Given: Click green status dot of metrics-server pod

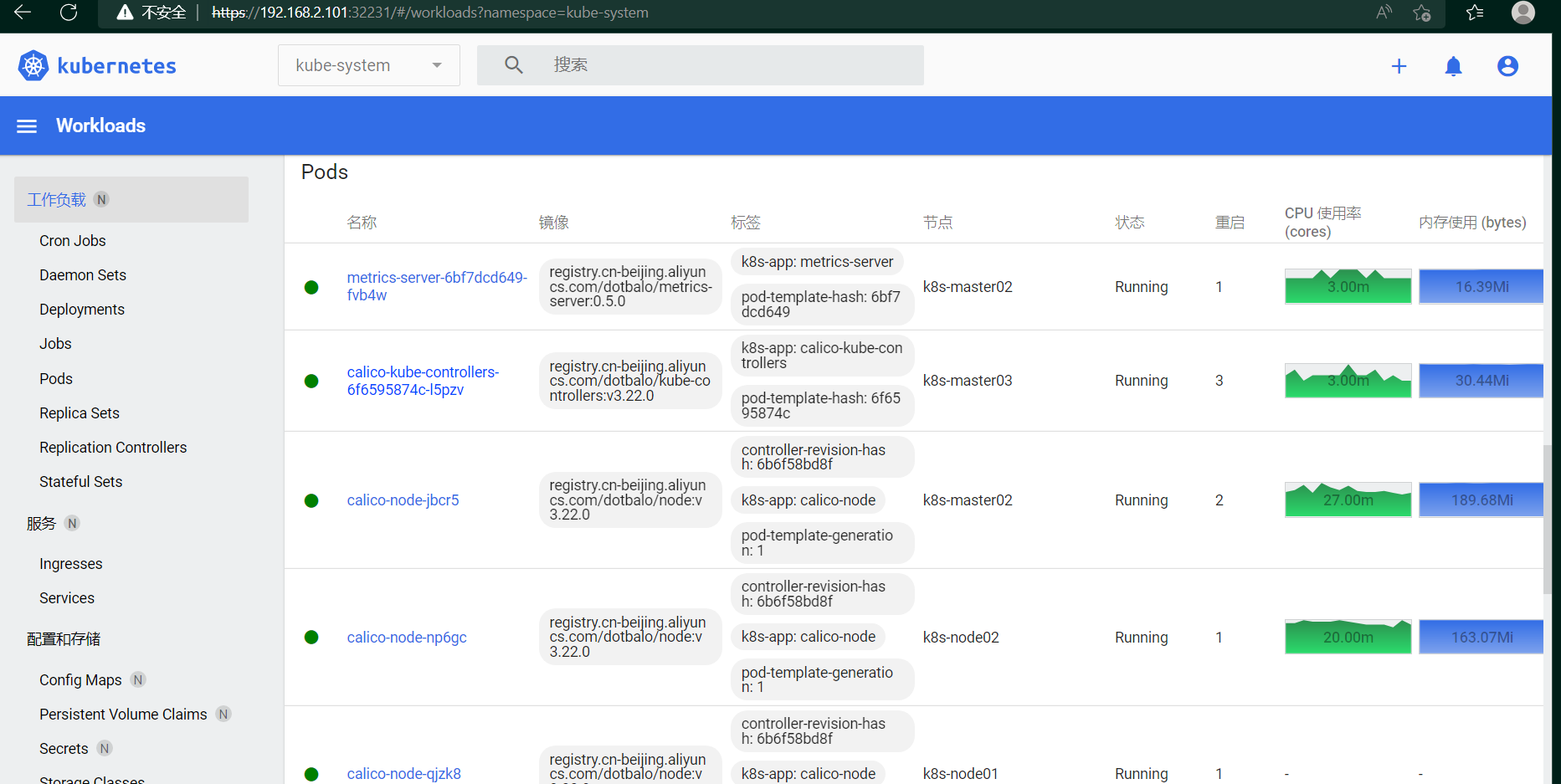Looking at the screenshot, I should 311,287.
